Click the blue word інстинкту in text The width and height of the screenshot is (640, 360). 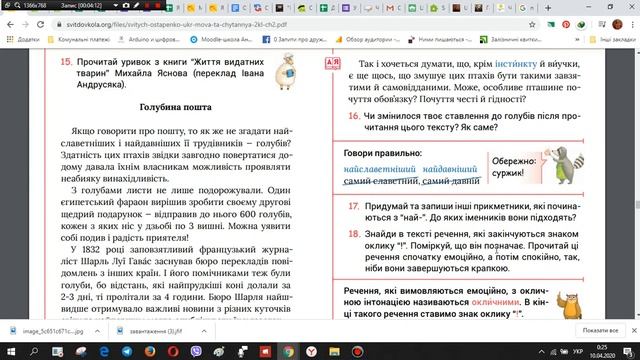(516, 64)
